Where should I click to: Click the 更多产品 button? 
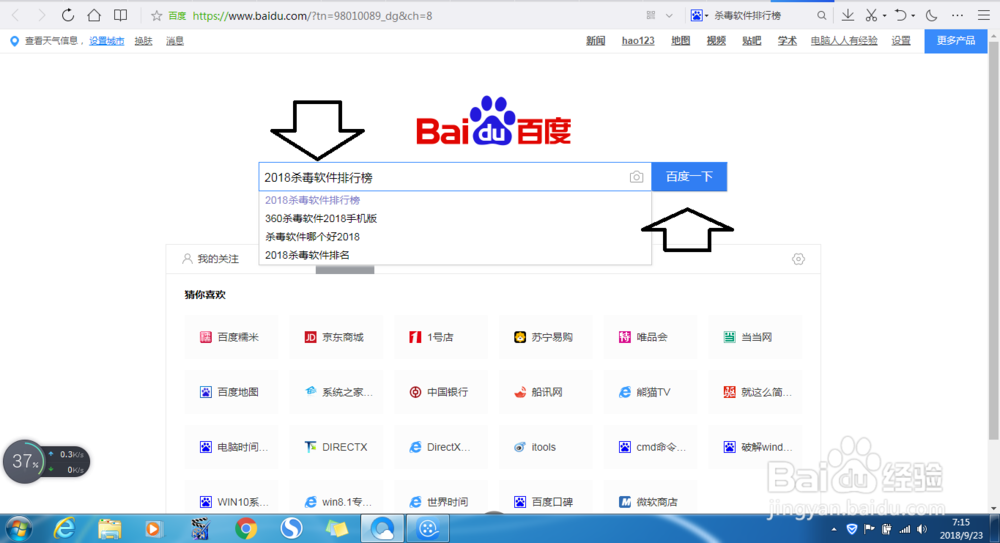point(955,41)
